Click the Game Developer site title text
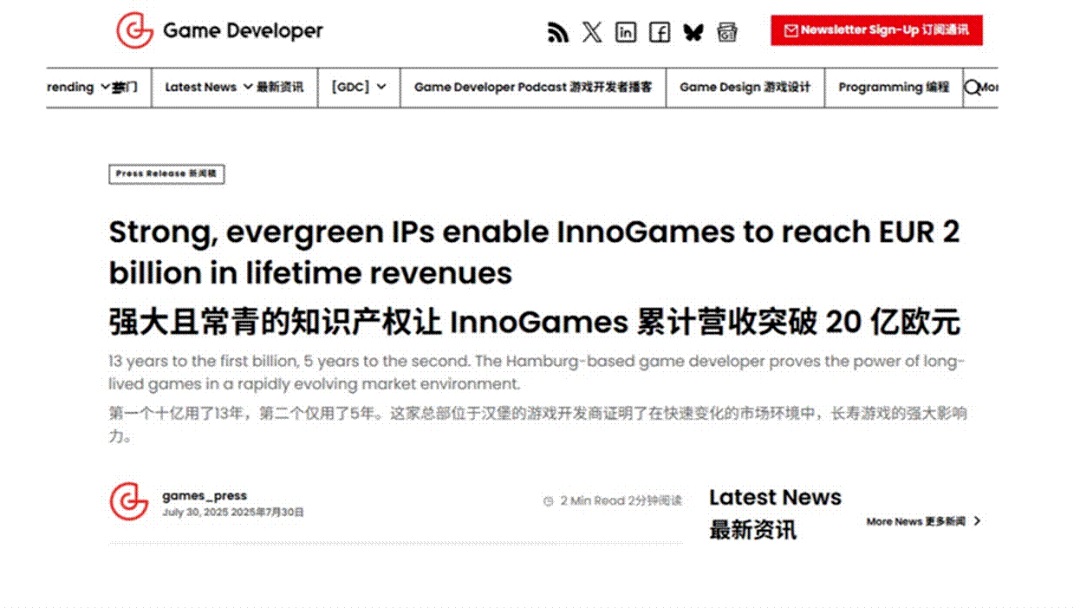Screen dimensions: 1080x608 click(x=243, y=30)
